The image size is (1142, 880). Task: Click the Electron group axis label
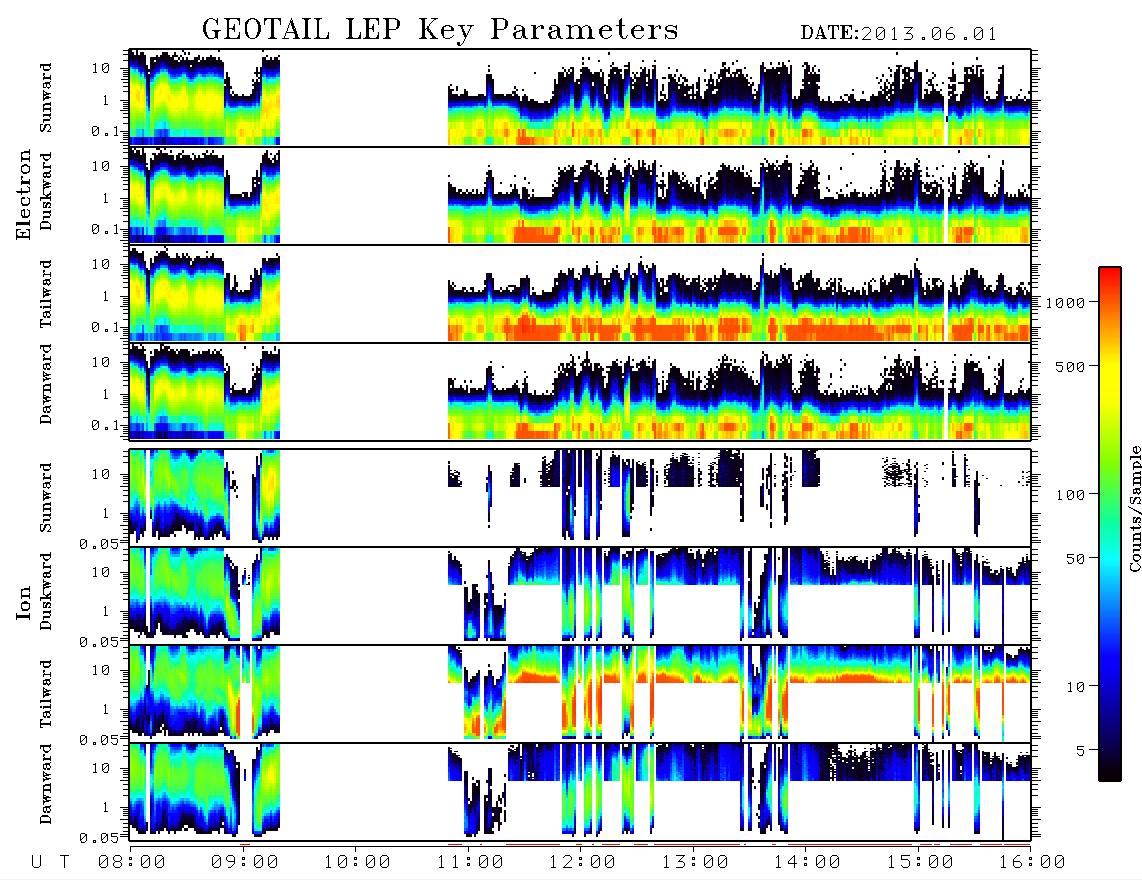(x=24, y=194)
